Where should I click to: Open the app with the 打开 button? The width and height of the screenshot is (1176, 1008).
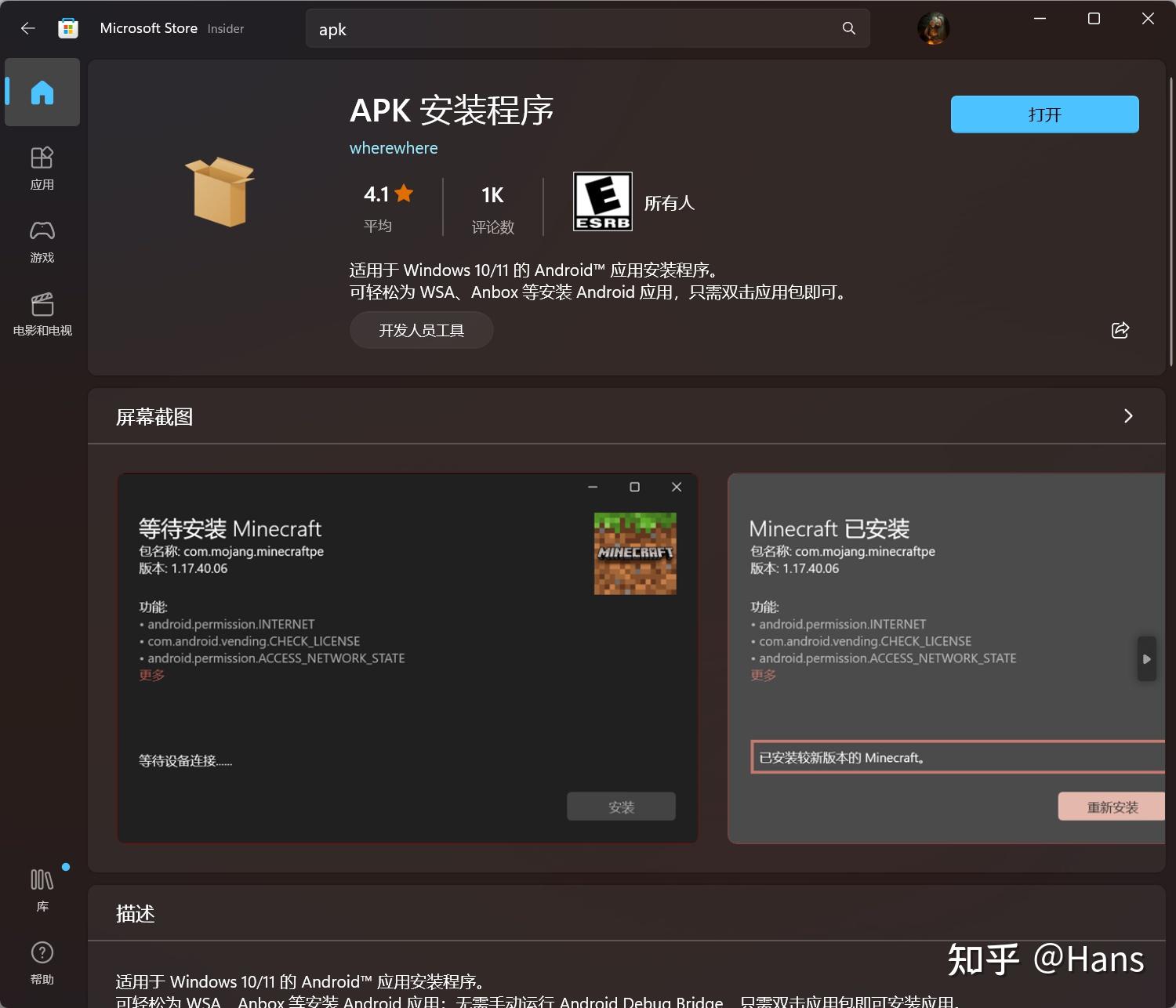pos(1044,114)
